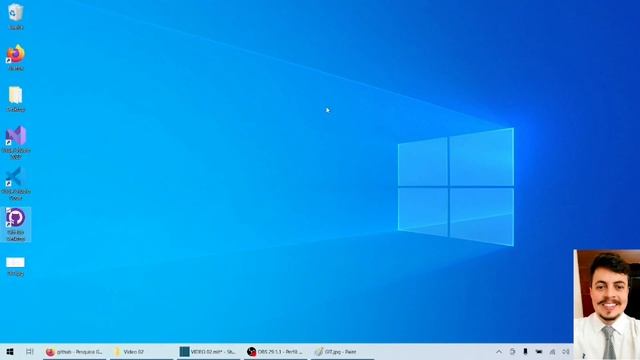Open Task View in the taskbar
Viewport: 640px width, 360px height.
[x=29, y=351]
